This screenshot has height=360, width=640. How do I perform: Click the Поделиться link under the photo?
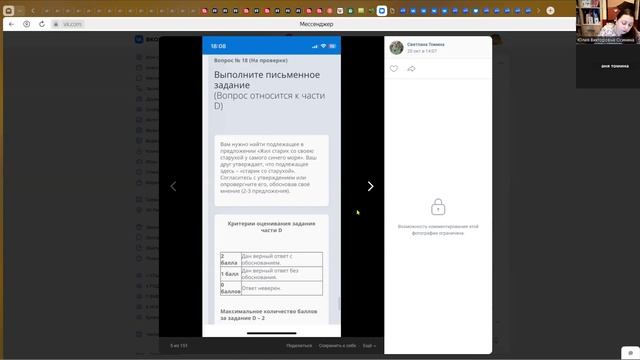pyautogui.click(x=299, y=346)
